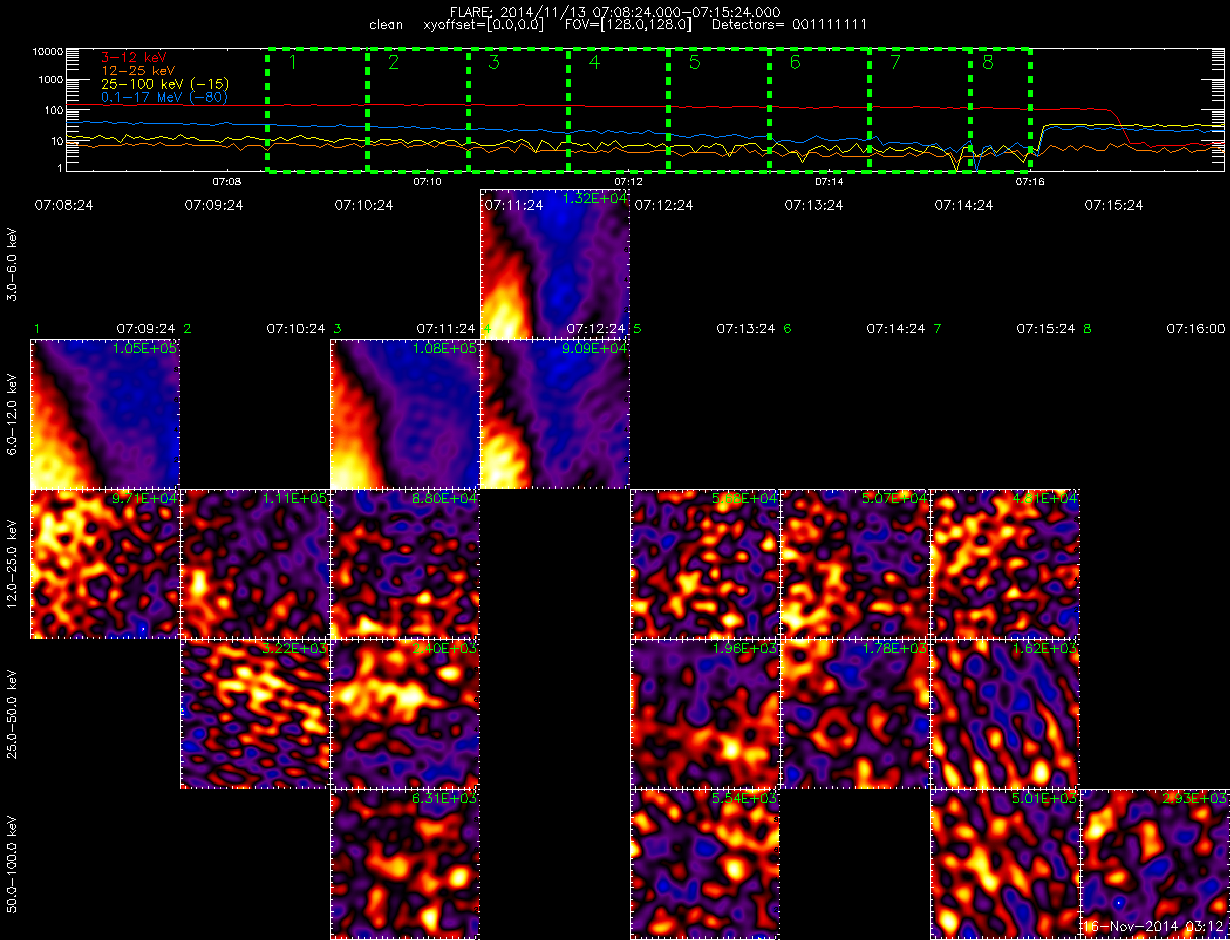Open the 50-100 keV image labeled 6.31E+03
Image resolution: width=1230 pixels, height=940 pixels.
[x=405, y=864]
